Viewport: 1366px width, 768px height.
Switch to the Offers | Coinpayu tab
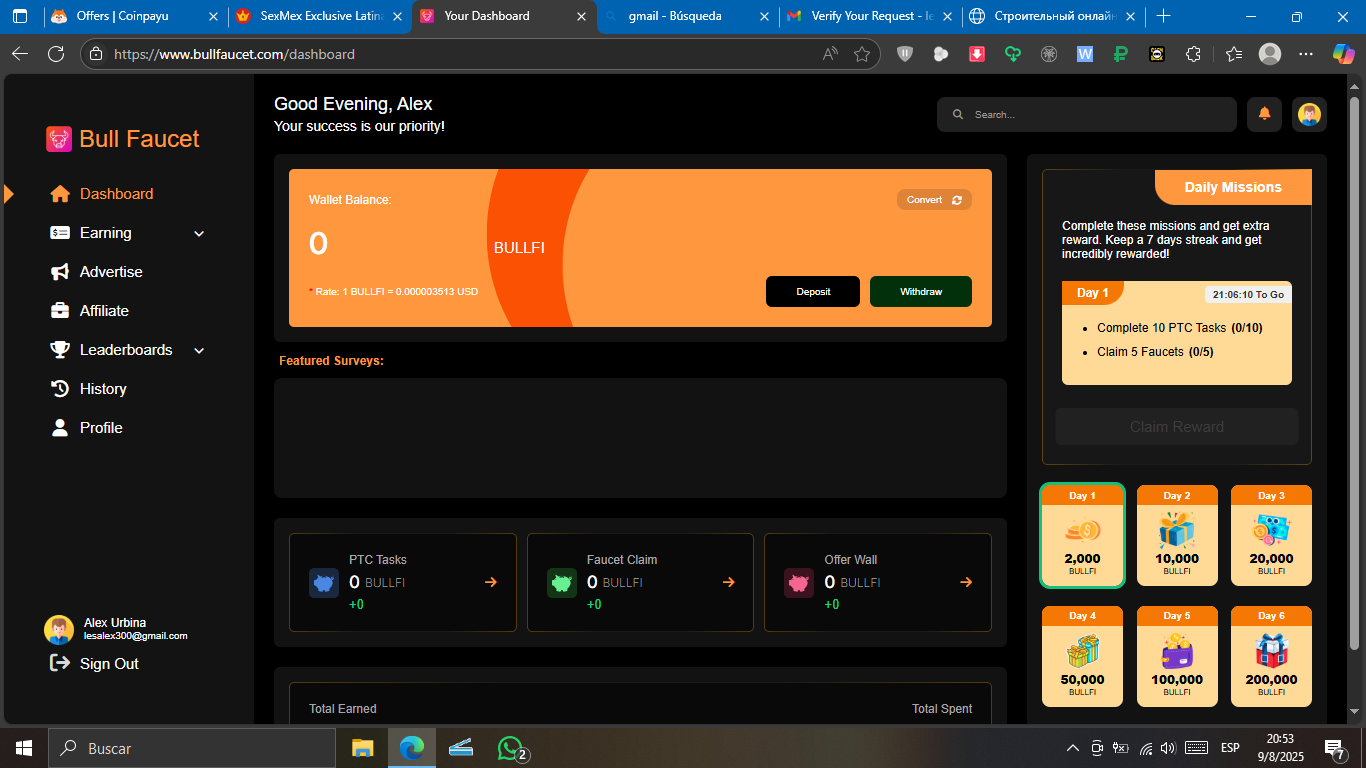134,16
